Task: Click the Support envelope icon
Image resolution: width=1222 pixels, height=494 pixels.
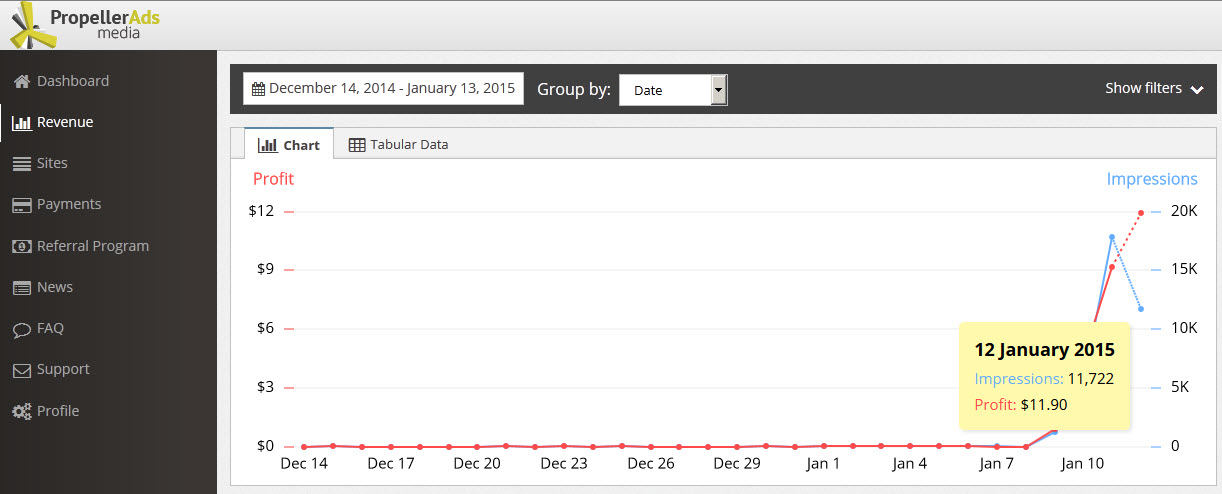Action: (21, 370)
